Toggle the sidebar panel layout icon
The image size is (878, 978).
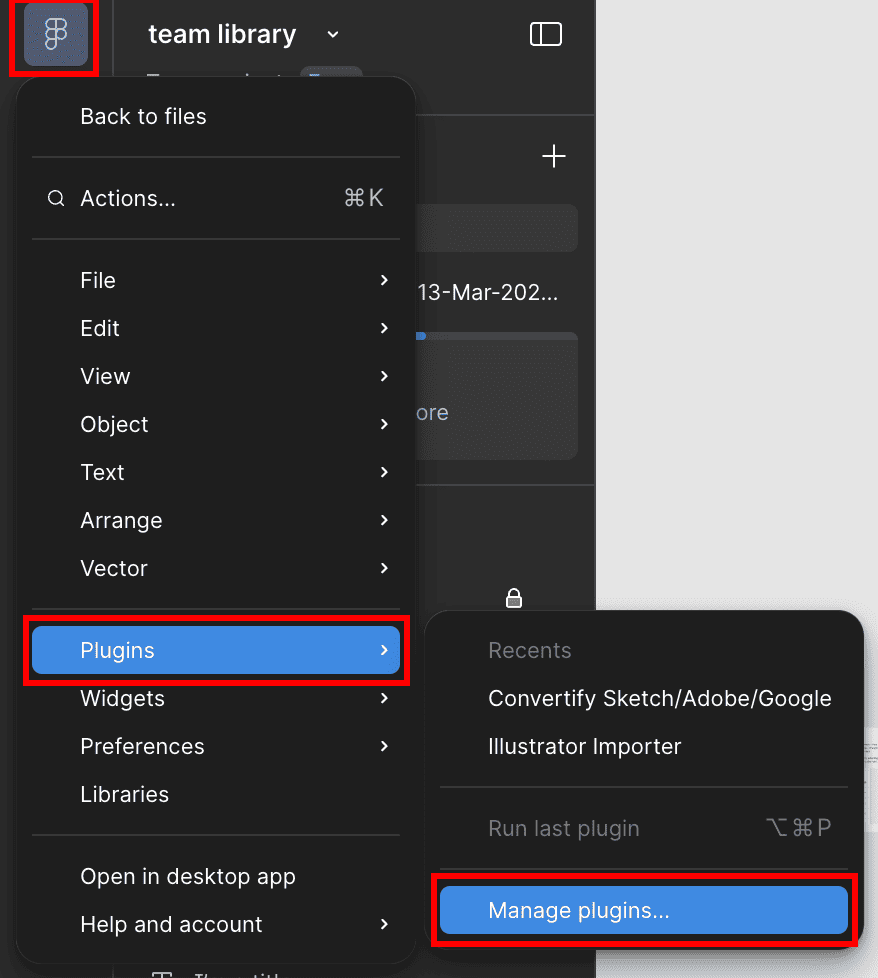[x=545, y=35]
